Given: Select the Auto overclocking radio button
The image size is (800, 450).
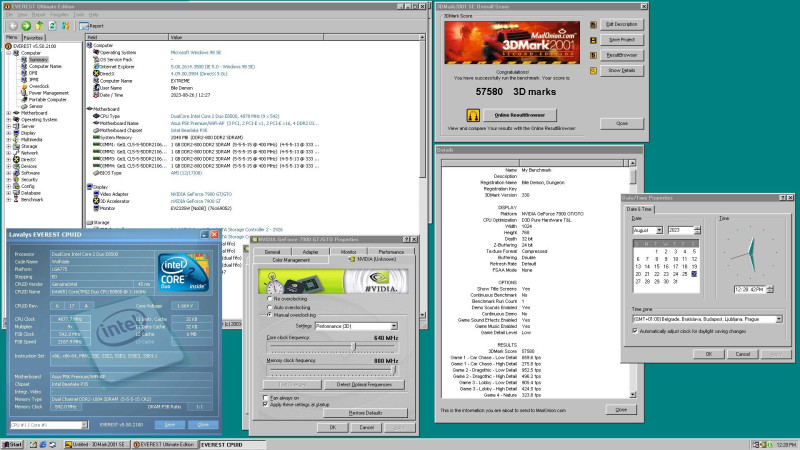Looking at the screenshot, I should point(269,307).
